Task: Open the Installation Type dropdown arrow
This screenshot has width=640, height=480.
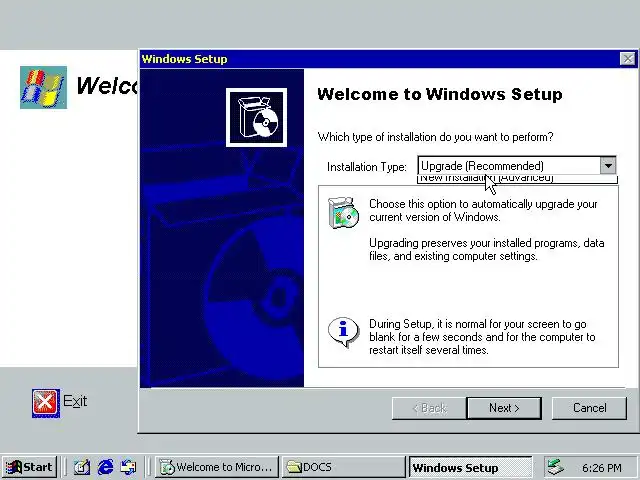Action: click(608, 166)
